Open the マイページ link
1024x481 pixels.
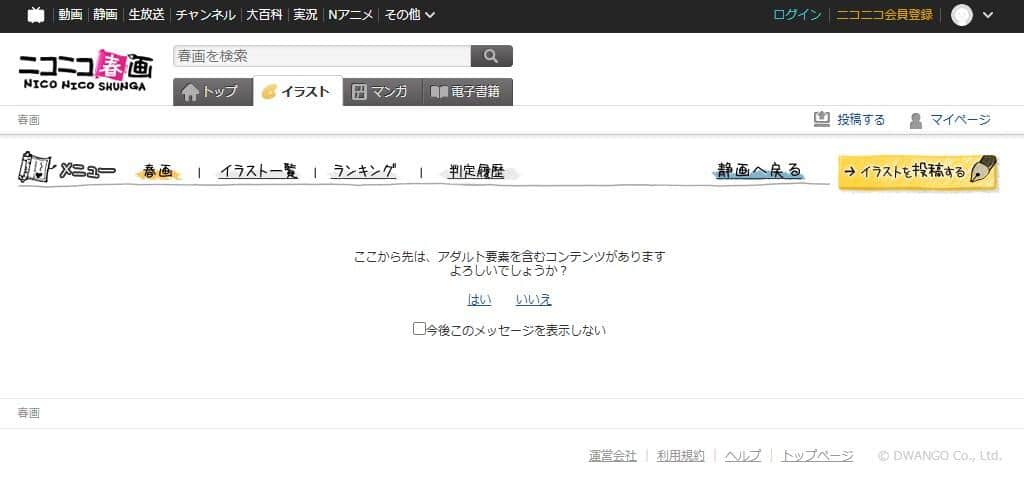(950, 120)
